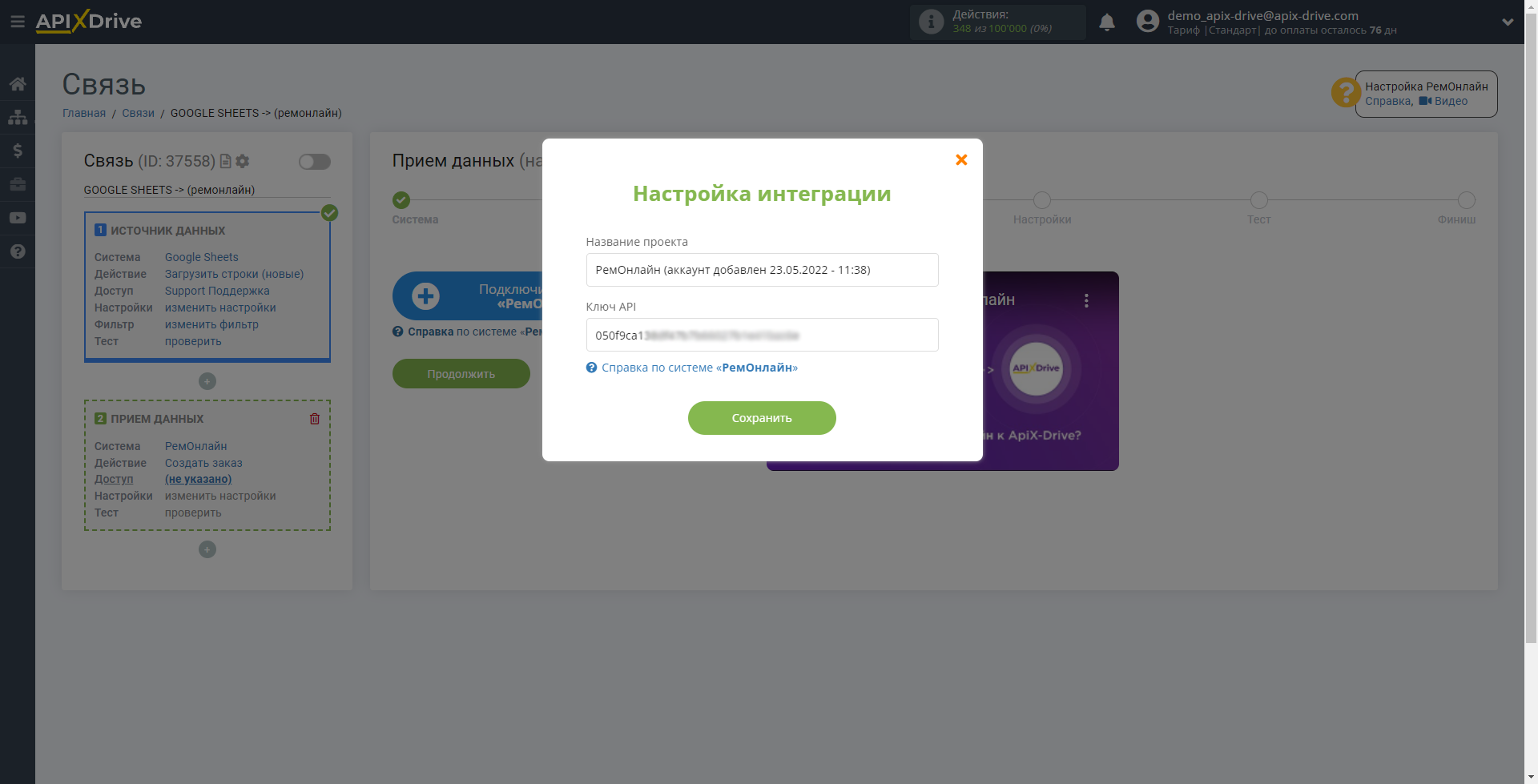Go to Главная breadcrumb
1538x784 pixels.
(84, 113)
